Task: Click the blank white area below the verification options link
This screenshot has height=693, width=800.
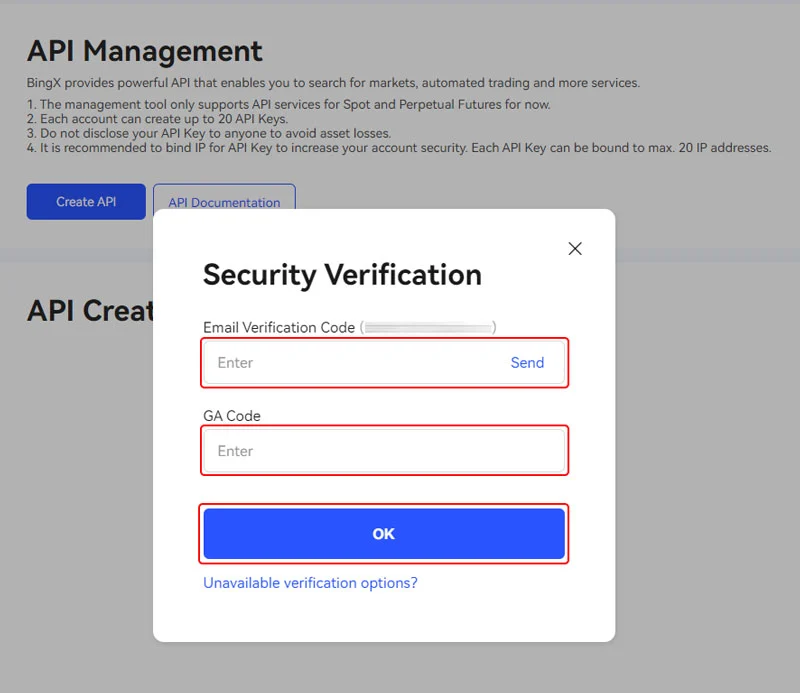Action: [384, 618]
